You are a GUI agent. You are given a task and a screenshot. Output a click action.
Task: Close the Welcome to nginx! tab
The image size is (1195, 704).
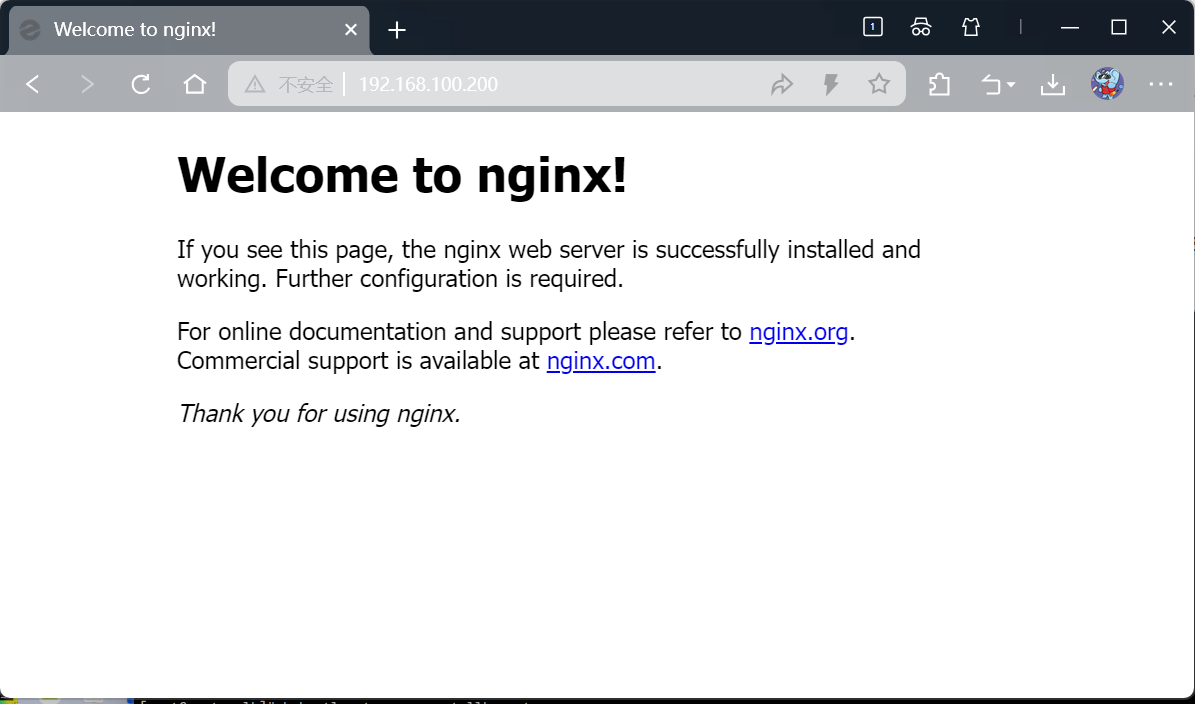pyautogui.click(x=351, y=30)
